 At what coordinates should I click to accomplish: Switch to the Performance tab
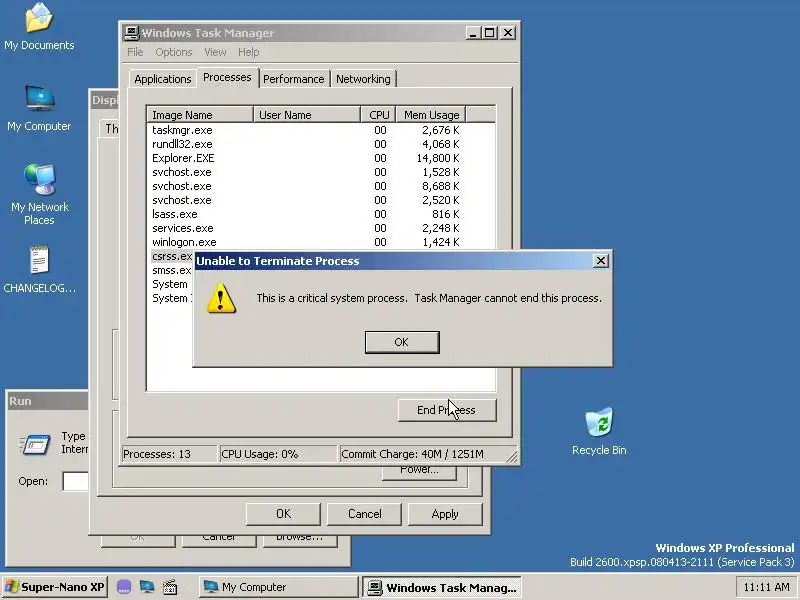pos(293,79)
